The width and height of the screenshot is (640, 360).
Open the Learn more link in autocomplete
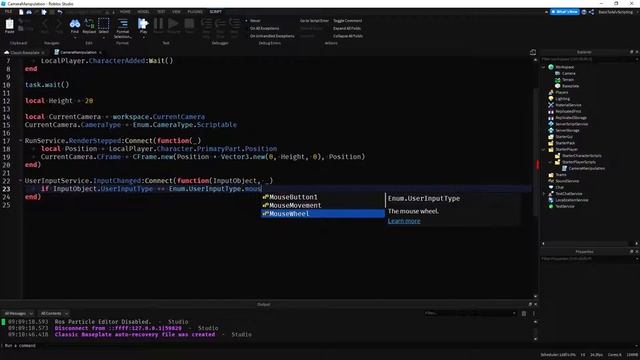pos(404,221)
